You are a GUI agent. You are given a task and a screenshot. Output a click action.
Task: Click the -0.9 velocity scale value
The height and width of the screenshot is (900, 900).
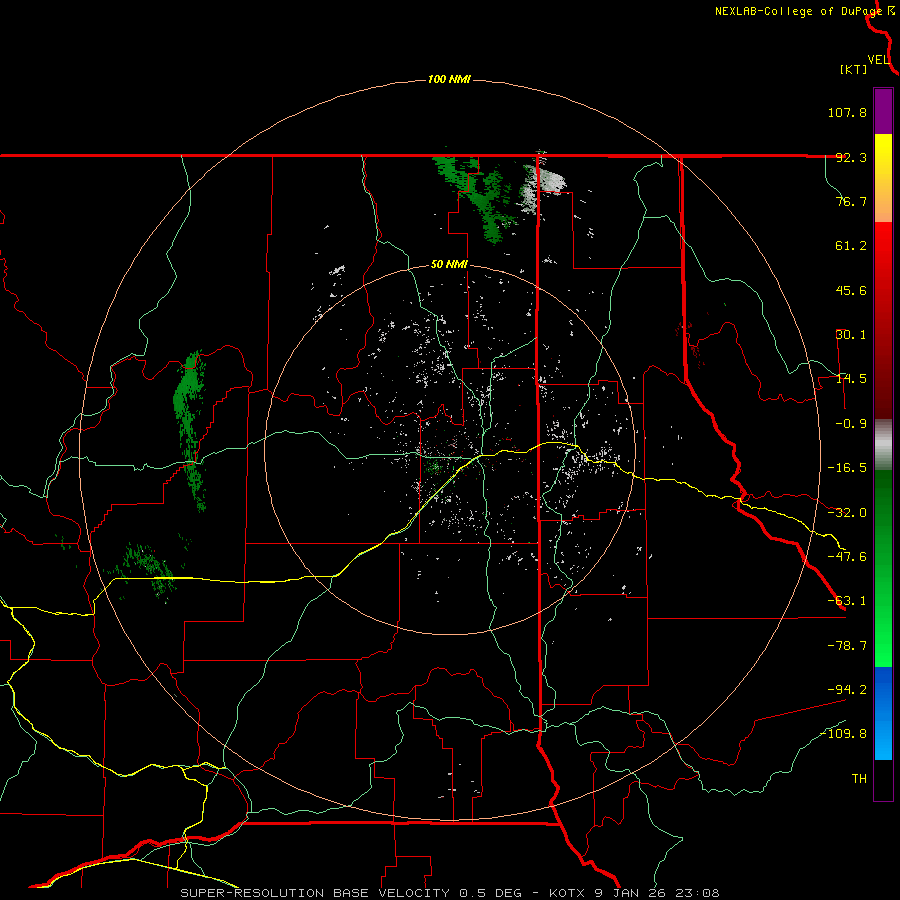(x=851, y=424)
